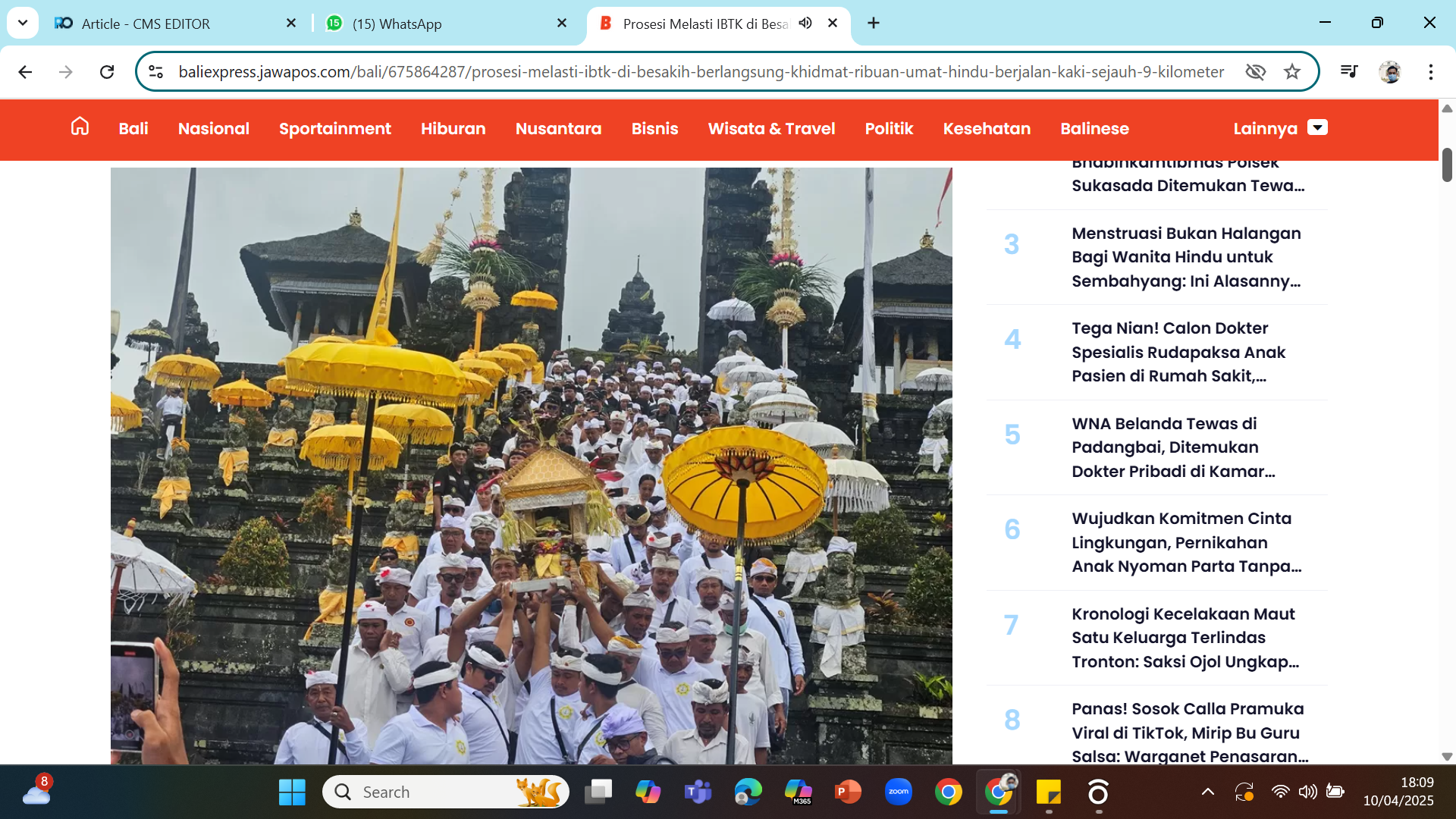Image resolution: width=1456 pixels, height=819 pixels.
Task: Open Task View on the taskbar
Action: tap(598, 792)
